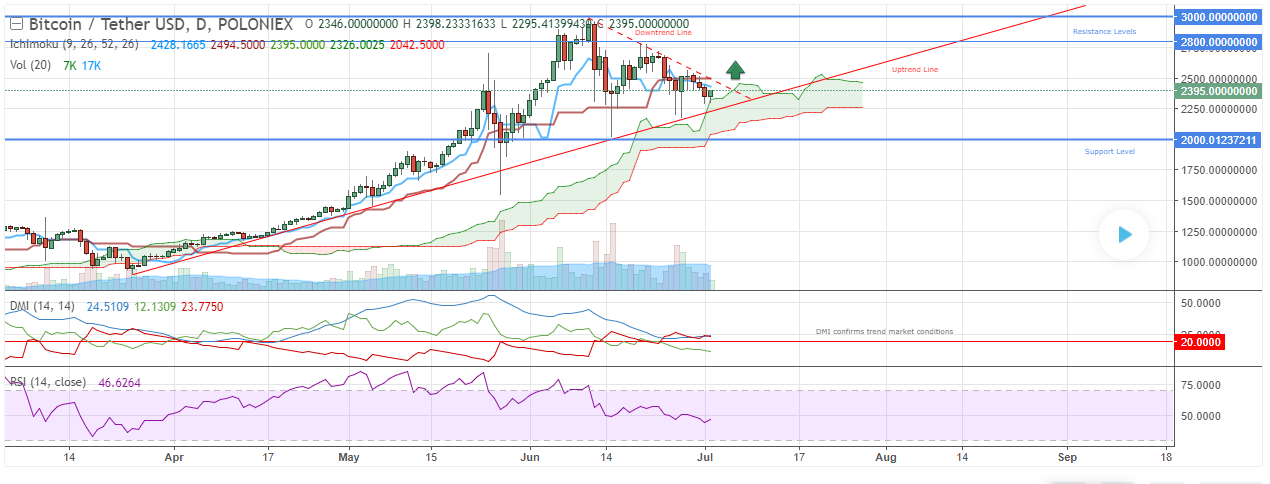Select the Support Level annotation text

click(x=1110, y=151)
